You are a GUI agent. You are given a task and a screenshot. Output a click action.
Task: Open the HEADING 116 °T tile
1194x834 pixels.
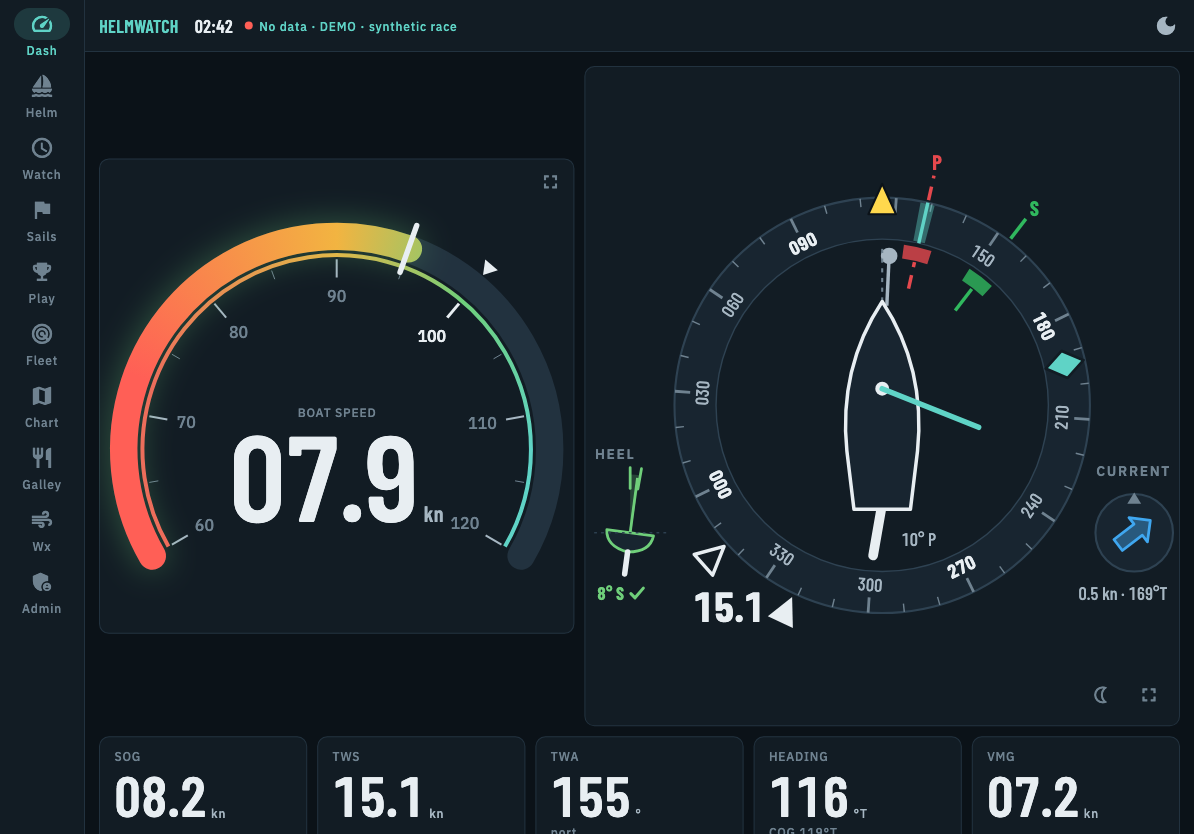857,785
